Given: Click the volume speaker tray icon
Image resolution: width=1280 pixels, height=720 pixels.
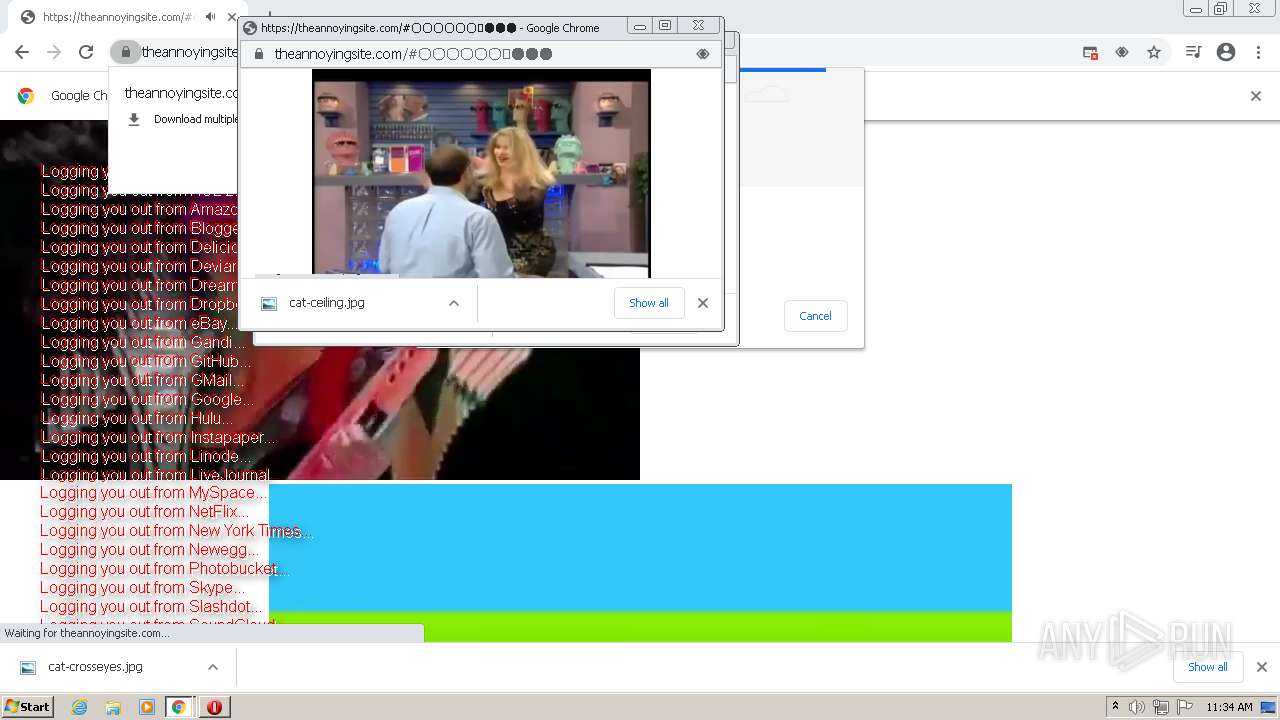Looking at the screenshot, I should tap(1137, 707).
